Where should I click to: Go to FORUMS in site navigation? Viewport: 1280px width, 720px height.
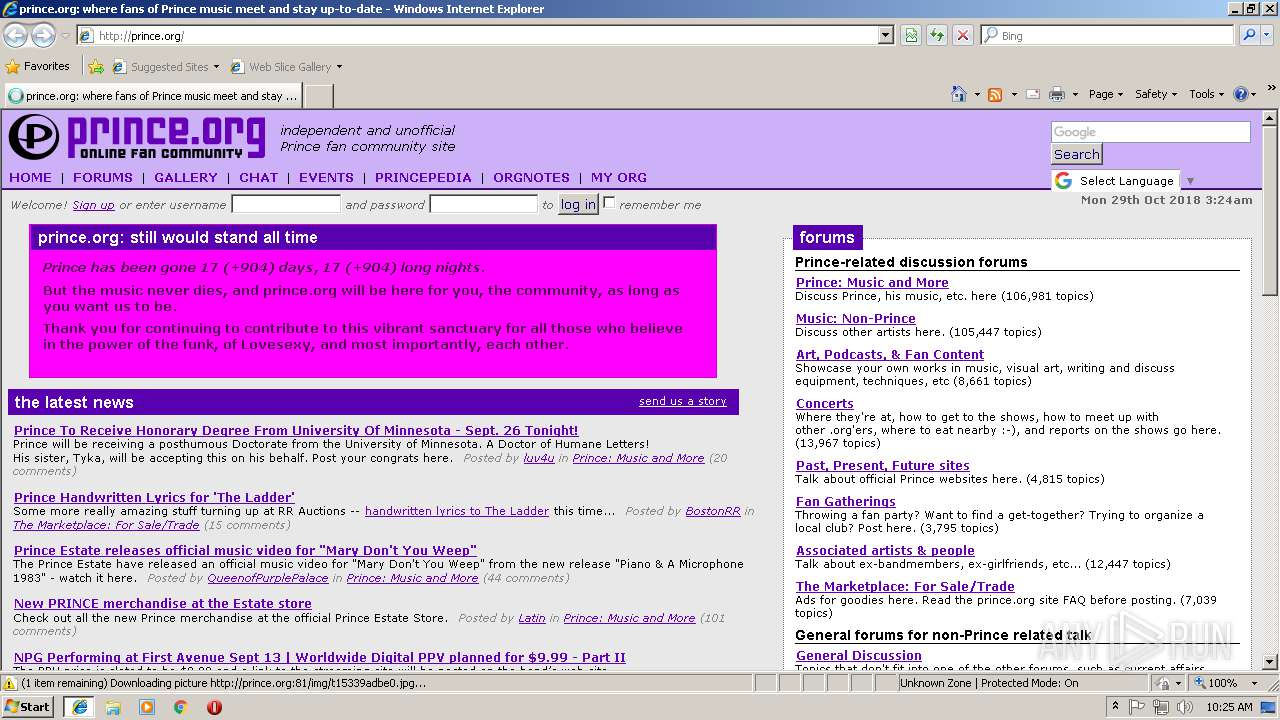pos(102,177)
